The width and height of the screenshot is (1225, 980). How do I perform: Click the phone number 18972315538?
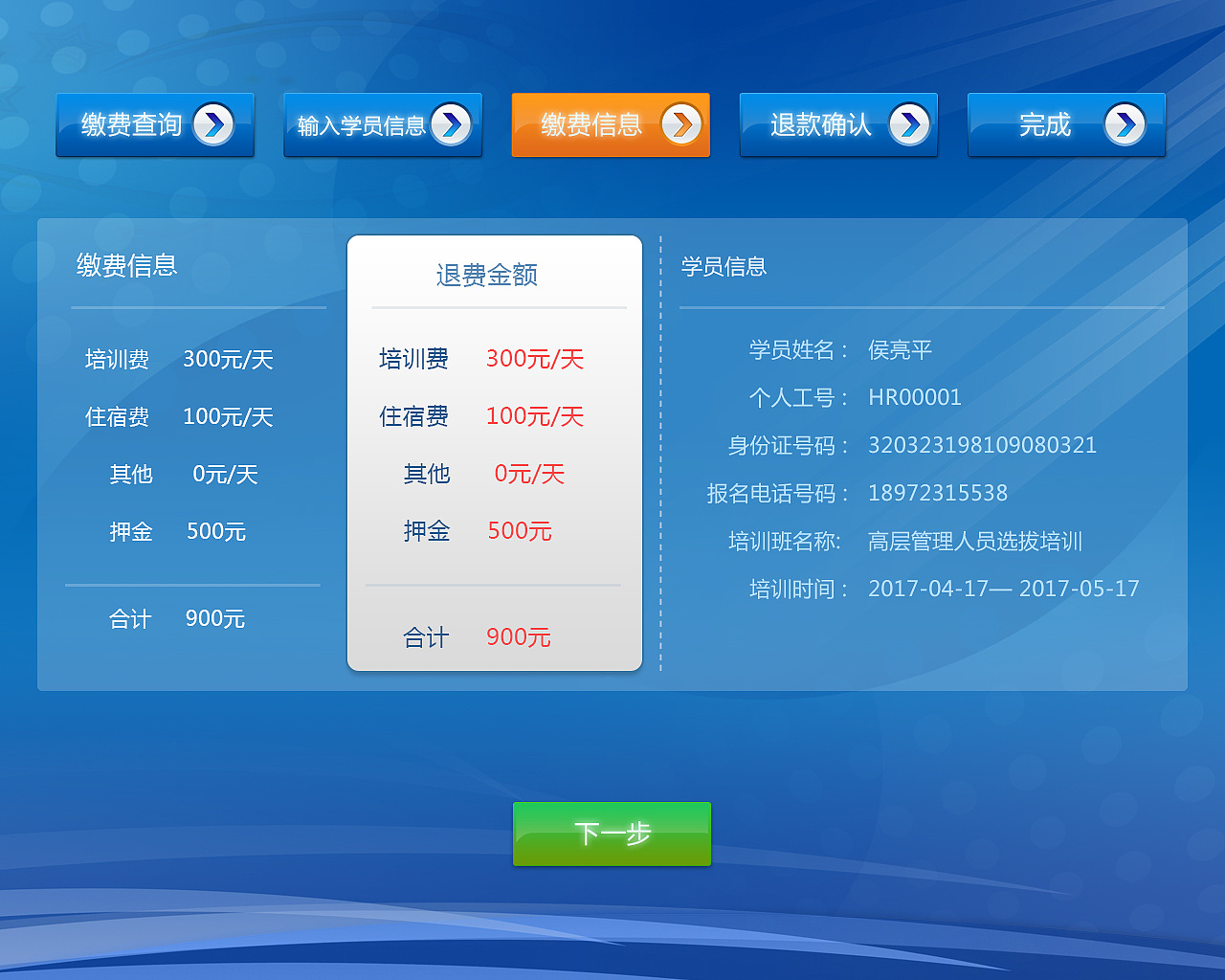(937, 493)
